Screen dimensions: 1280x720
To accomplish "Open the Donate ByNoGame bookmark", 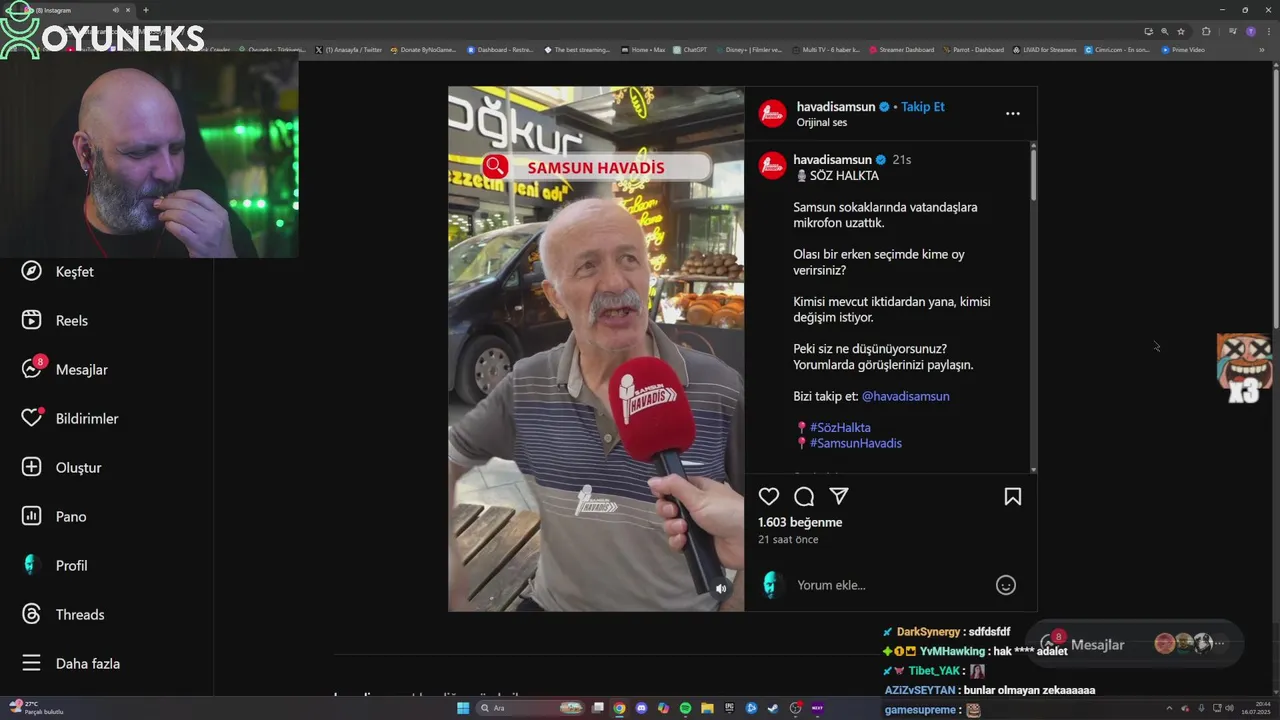I will (x=423, y=49).
